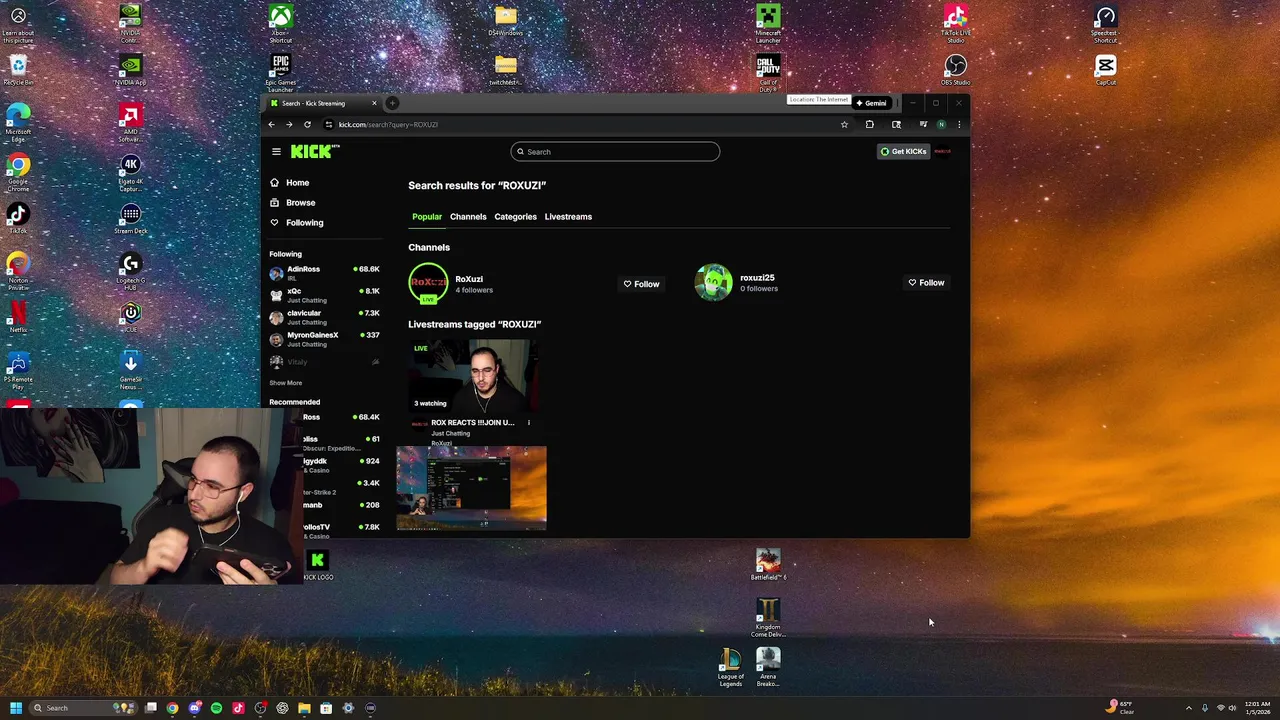This screenshot has height=720, width=1280.
Task: Follow the RoXuzi channel
Action: pos(641,284)
